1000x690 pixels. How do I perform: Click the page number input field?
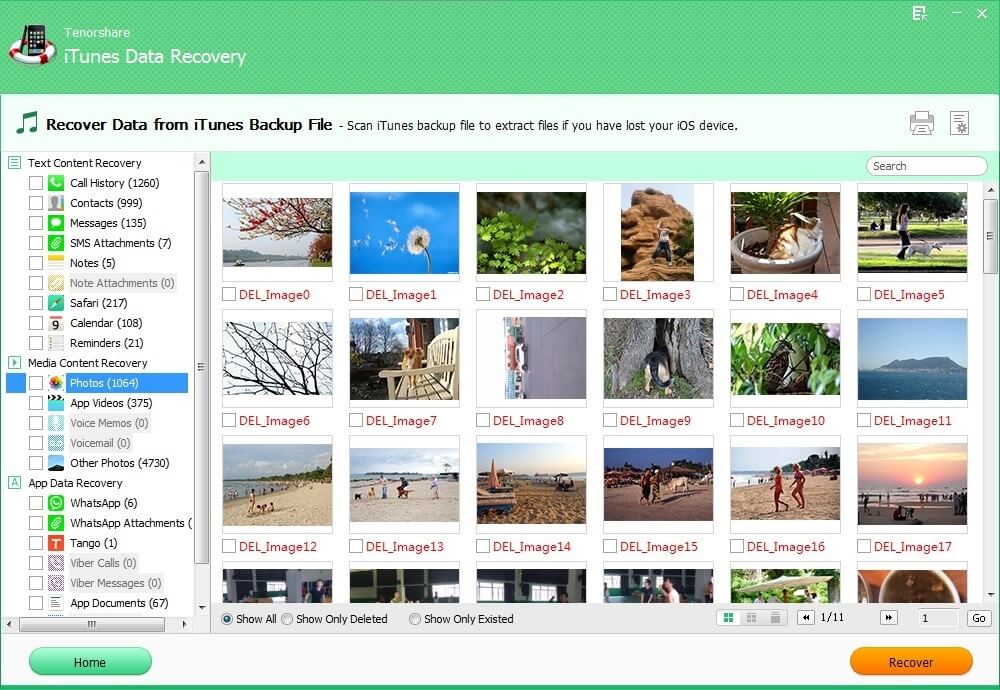(x=938, y=618)
